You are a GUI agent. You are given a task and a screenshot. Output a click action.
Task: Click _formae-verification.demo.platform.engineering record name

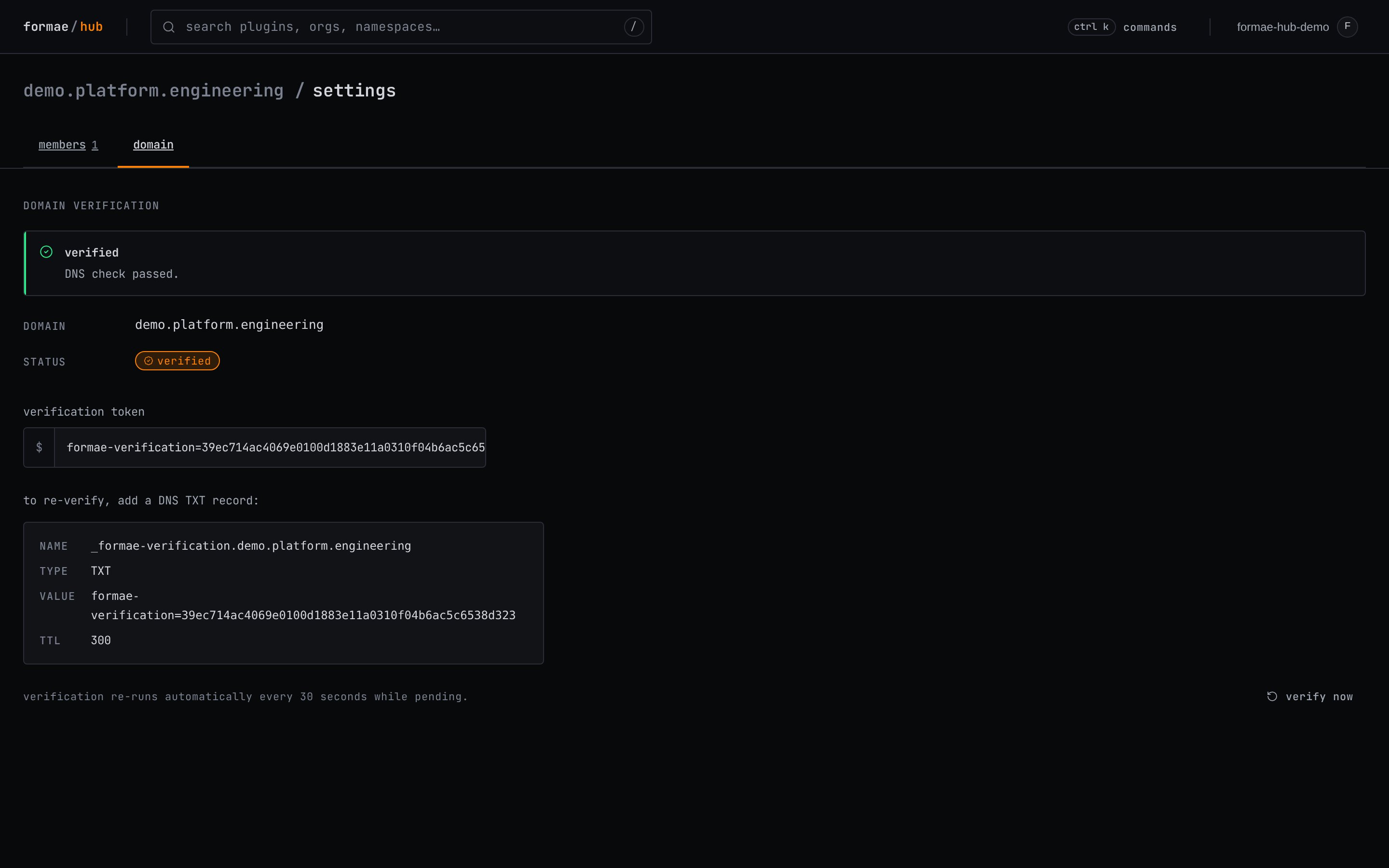(251, 546)
